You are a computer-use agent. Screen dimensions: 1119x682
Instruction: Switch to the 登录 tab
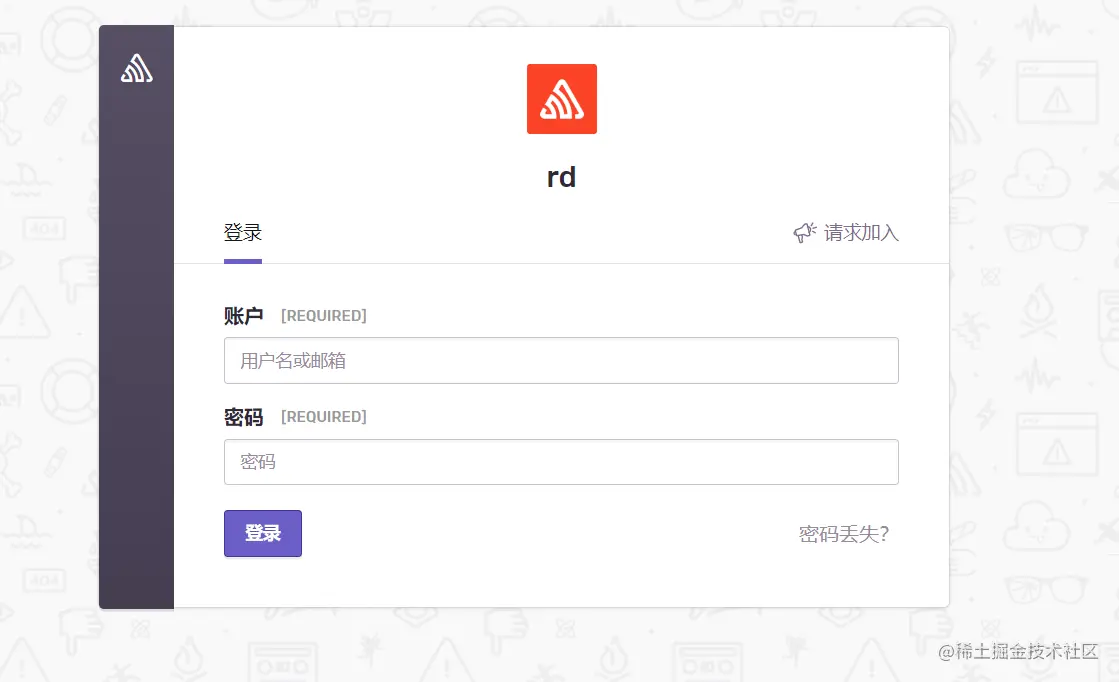pos(243,233)
